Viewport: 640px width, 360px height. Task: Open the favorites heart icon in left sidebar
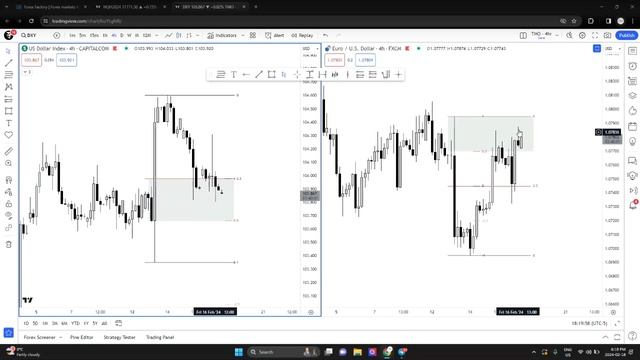9,135
